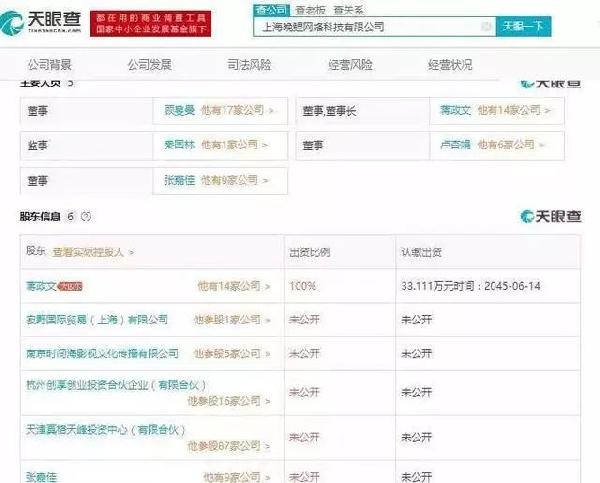Open shareholder 杭州创享创业投资合伙企业 link
Viewport: 600px width, 483px height.
[116, 385]
